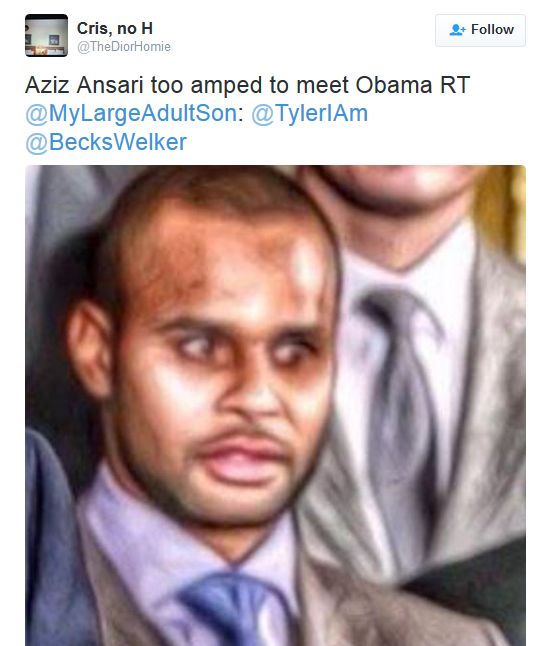
Task: Click the word Follow label
Action: (x=492, y=30)
